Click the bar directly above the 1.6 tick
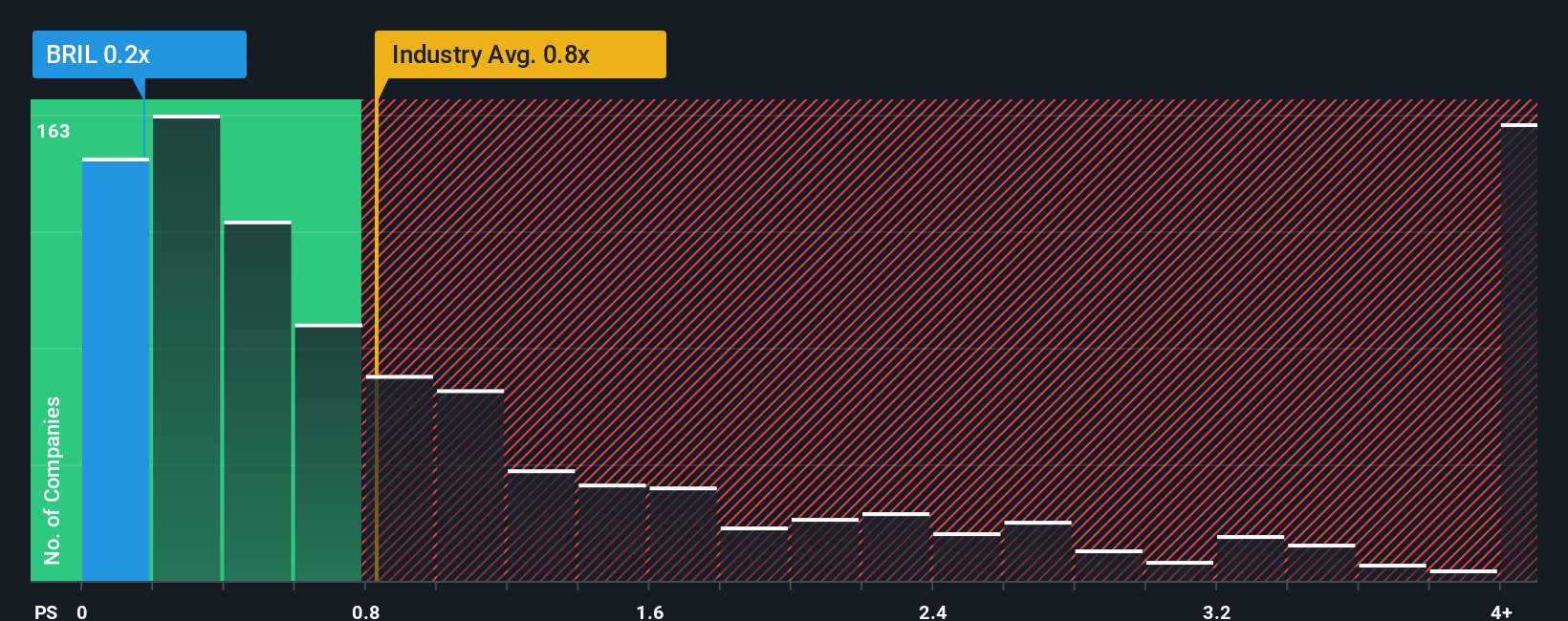Screen dimensions: 1568x621 tap(683, 534)
